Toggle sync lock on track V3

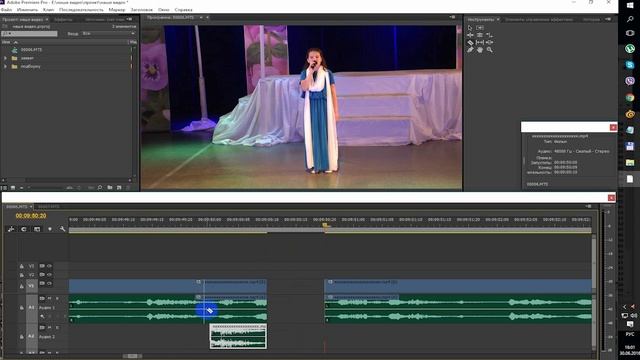(x=42, y=266)
